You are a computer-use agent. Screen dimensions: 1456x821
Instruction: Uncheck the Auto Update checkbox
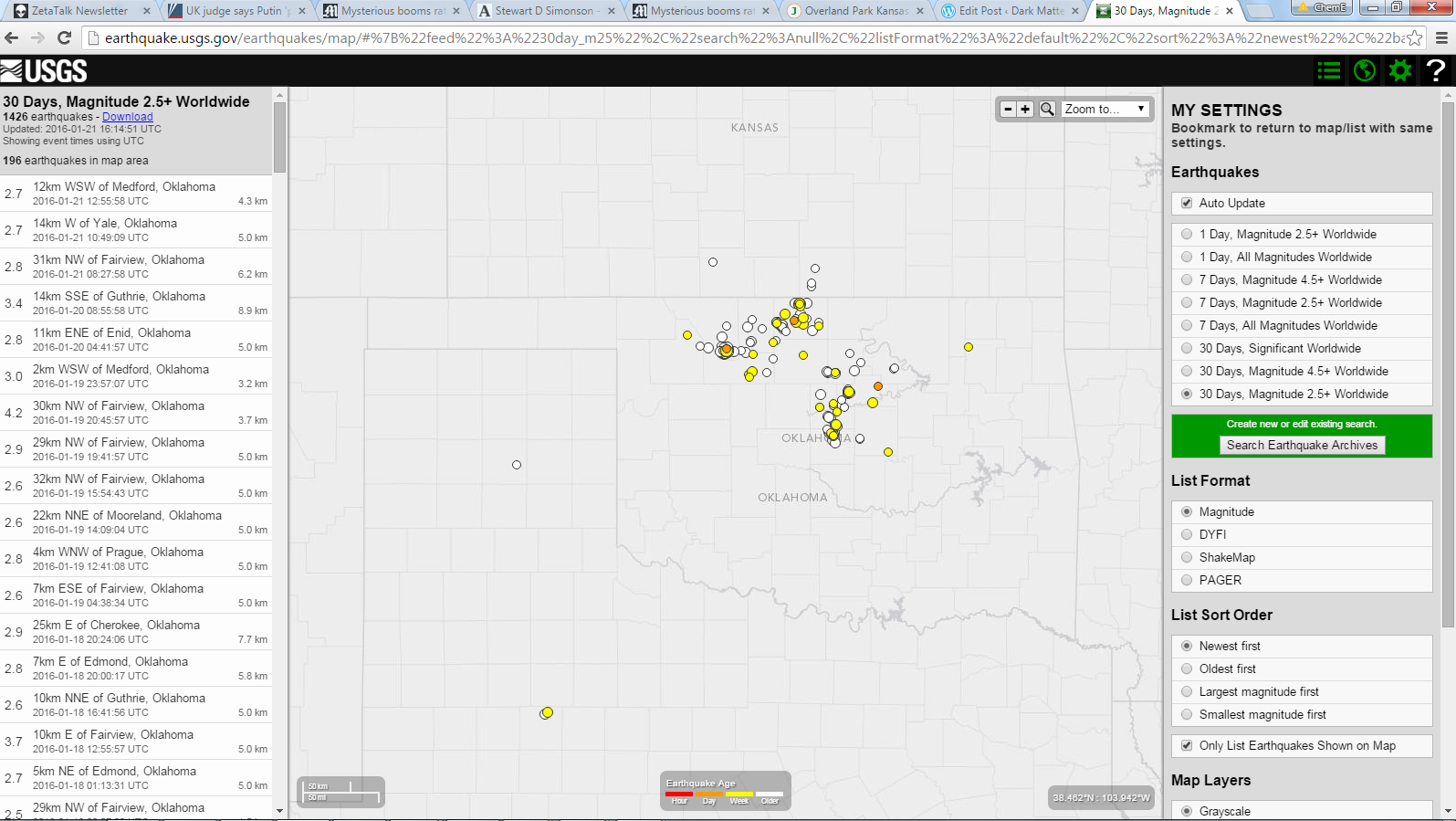point(1187,203)
